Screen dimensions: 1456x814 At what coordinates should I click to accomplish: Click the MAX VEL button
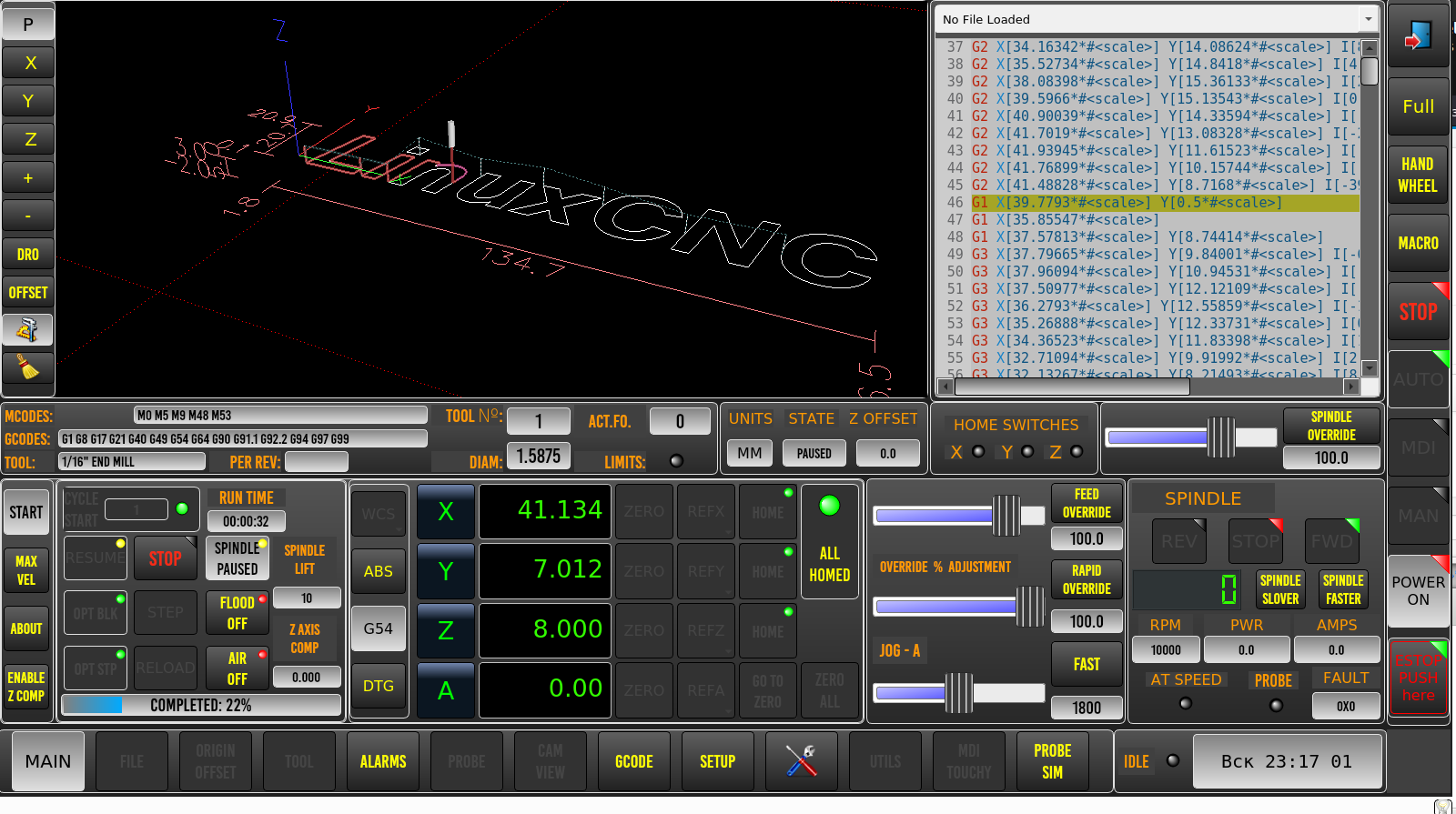coord(26,570)
